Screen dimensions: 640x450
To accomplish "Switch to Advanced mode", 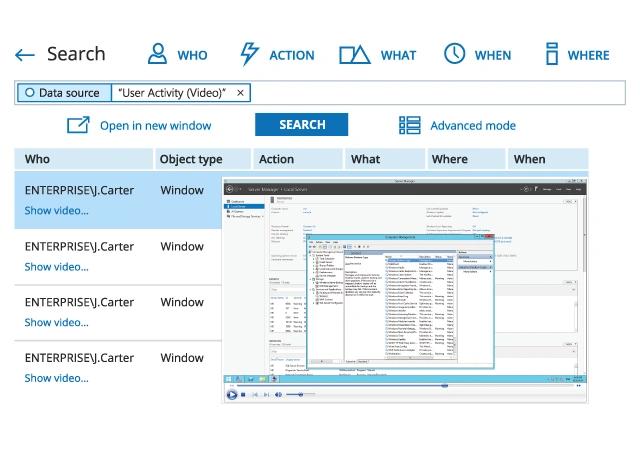I will [x=473, y=126].
